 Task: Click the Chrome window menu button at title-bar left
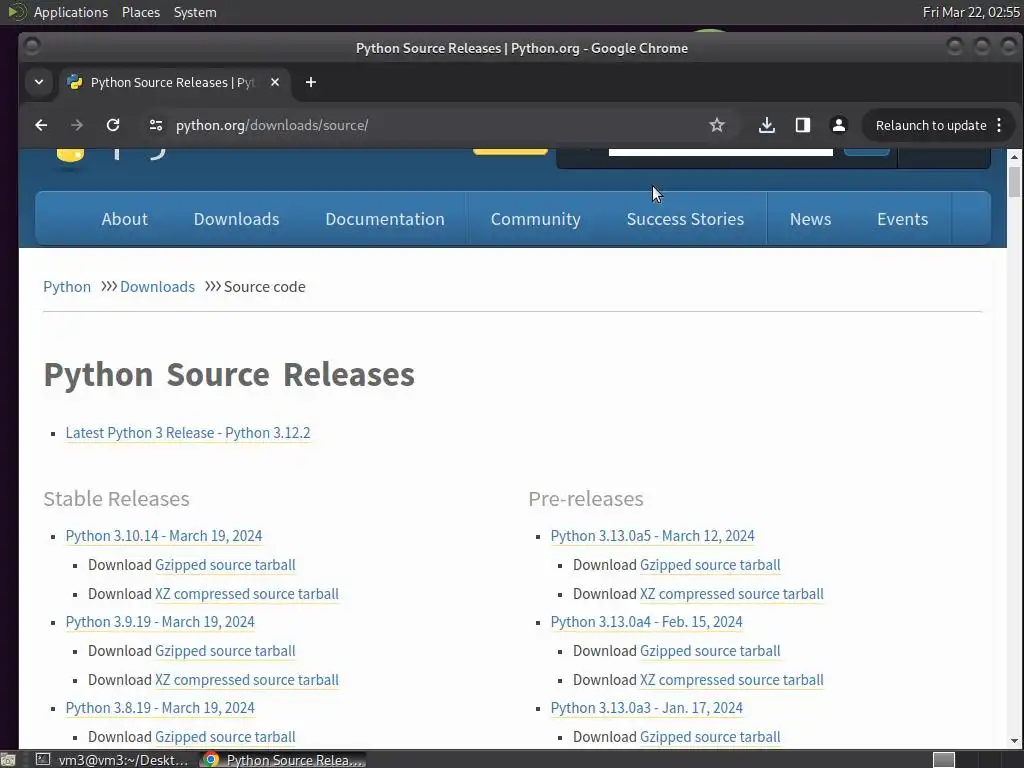click(31, 46)
